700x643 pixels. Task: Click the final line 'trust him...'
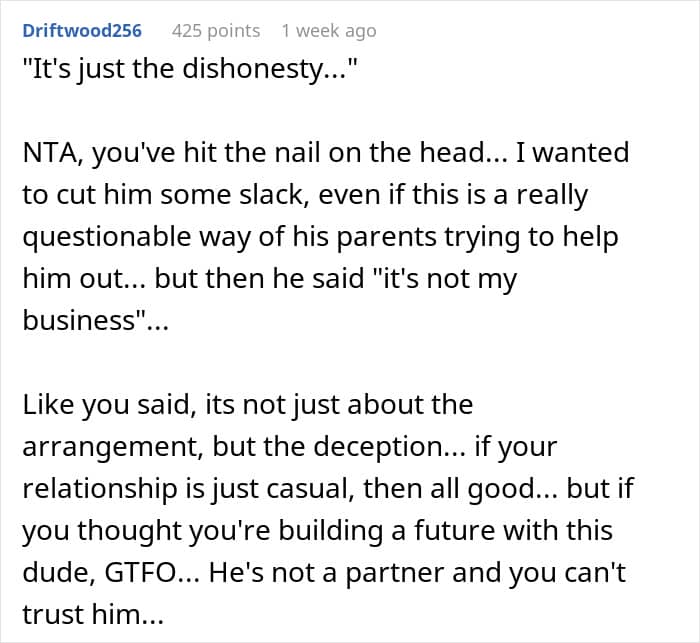pos(93,615)
